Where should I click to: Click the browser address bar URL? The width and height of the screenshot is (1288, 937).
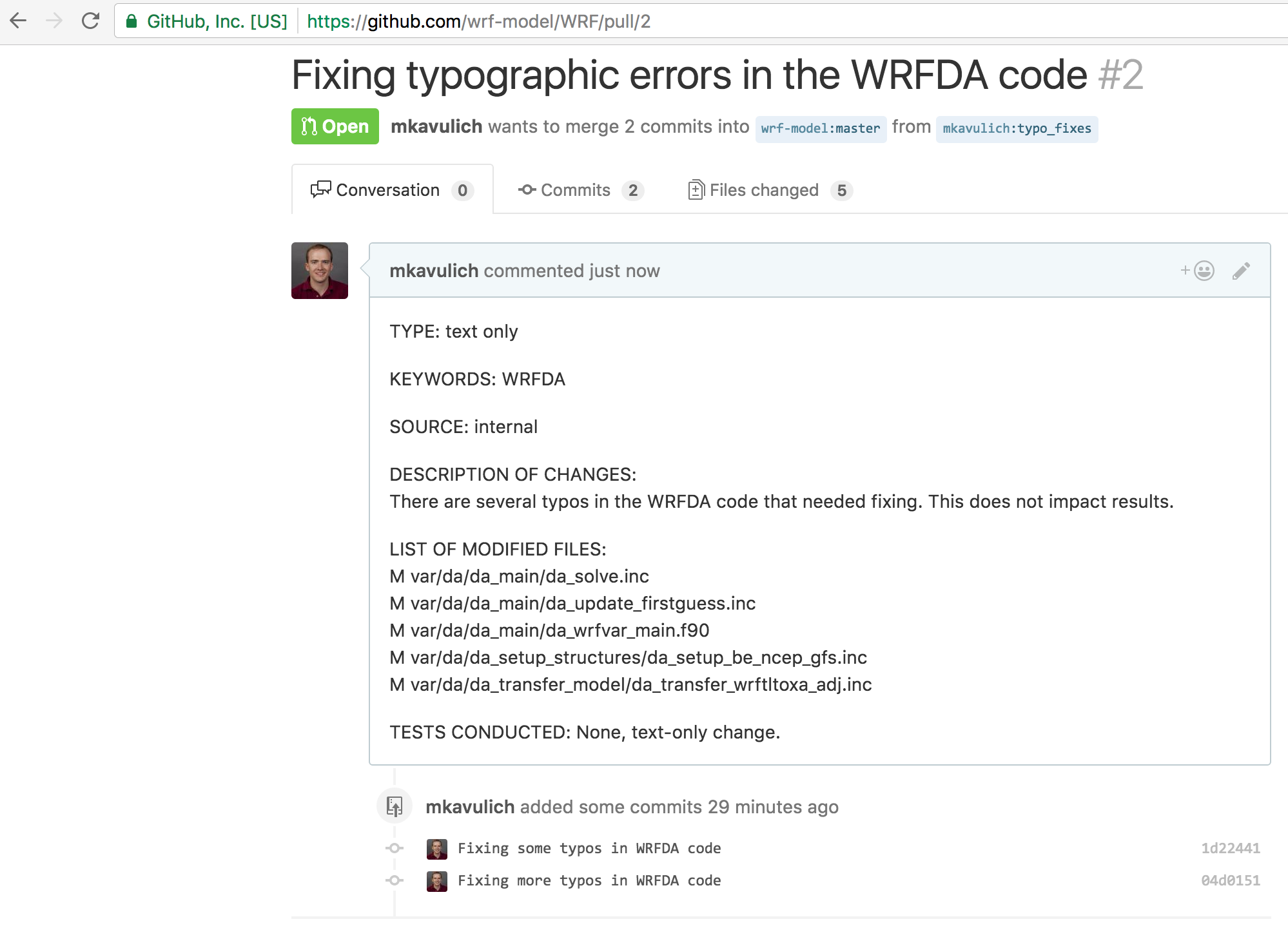pos(478,21)
